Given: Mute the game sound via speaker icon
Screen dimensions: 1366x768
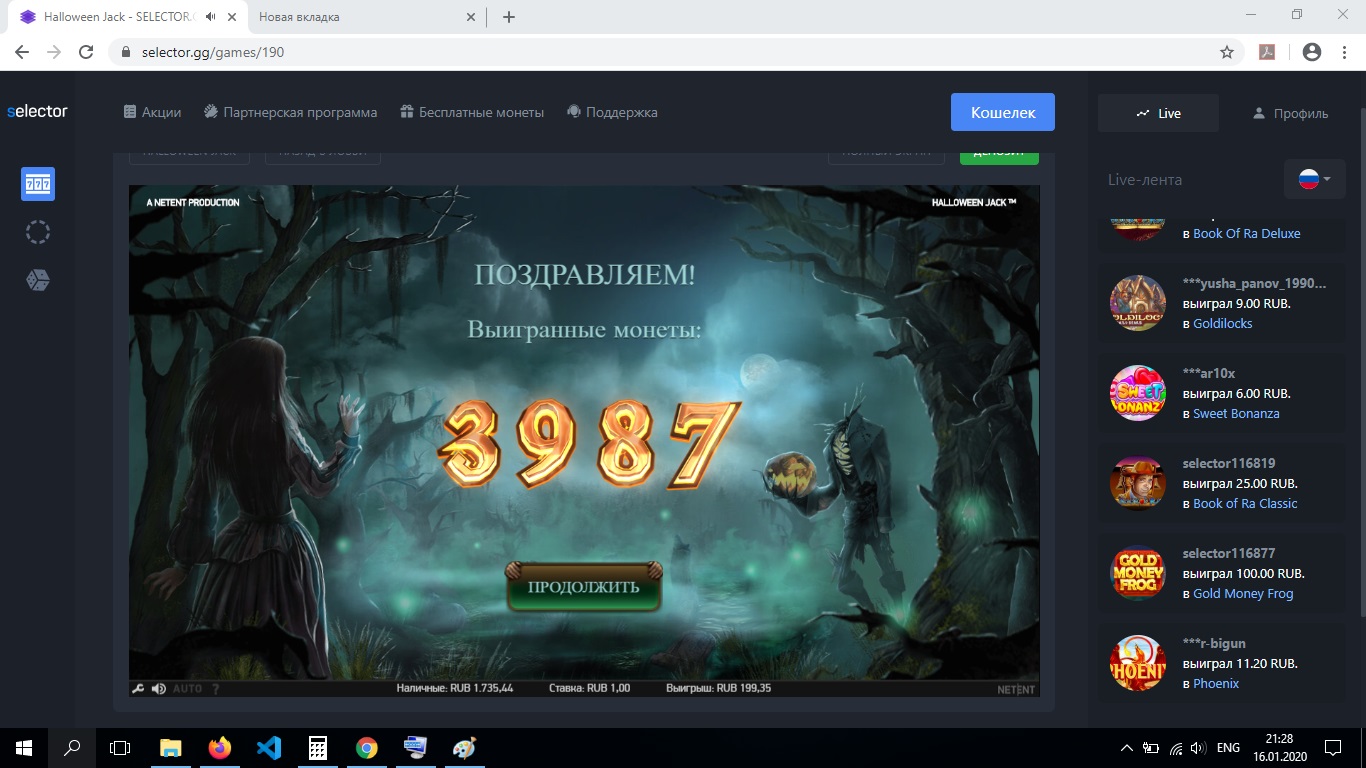Looking at the screenshot, I should point(158,688).
